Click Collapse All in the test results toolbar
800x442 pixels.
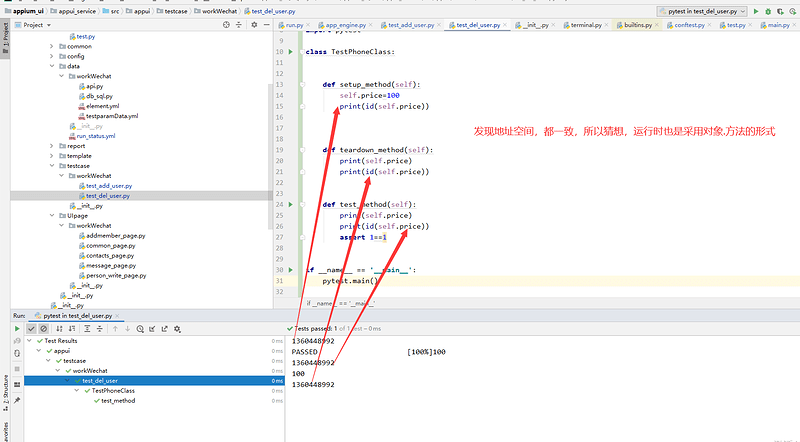pos(99,329)
